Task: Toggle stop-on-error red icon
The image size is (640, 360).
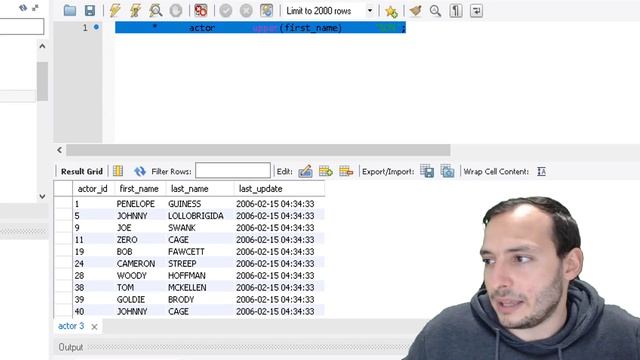Action: click(x=200, y=11)
